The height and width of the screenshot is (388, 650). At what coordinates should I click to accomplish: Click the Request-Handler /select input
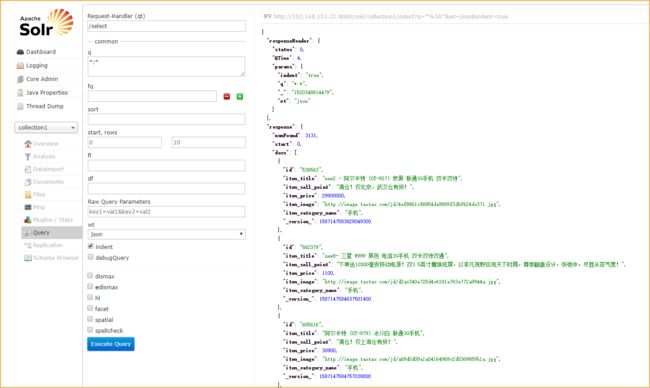166,26
